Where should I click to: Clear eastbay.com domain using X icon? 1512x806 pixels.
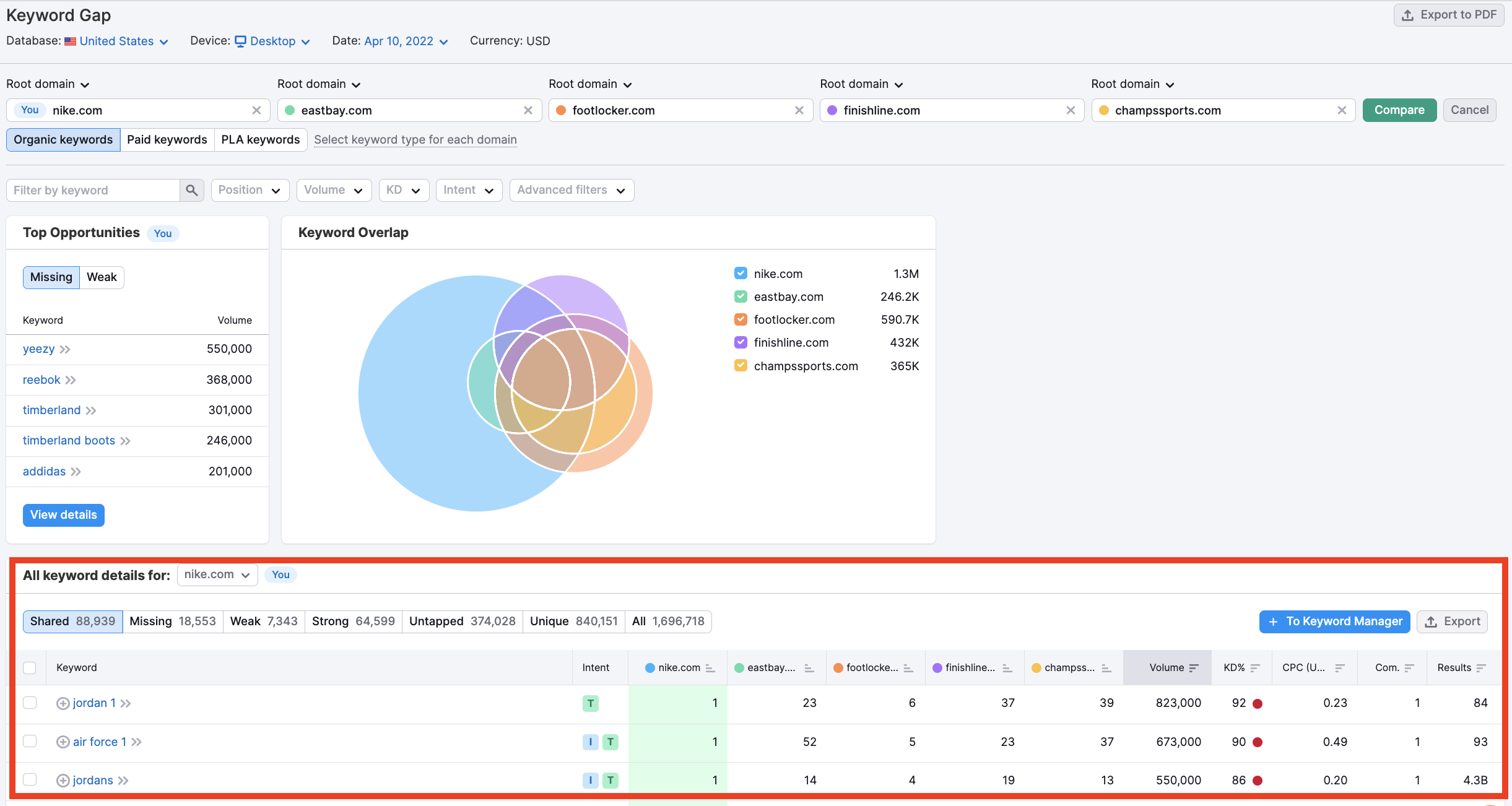point(528,110)
